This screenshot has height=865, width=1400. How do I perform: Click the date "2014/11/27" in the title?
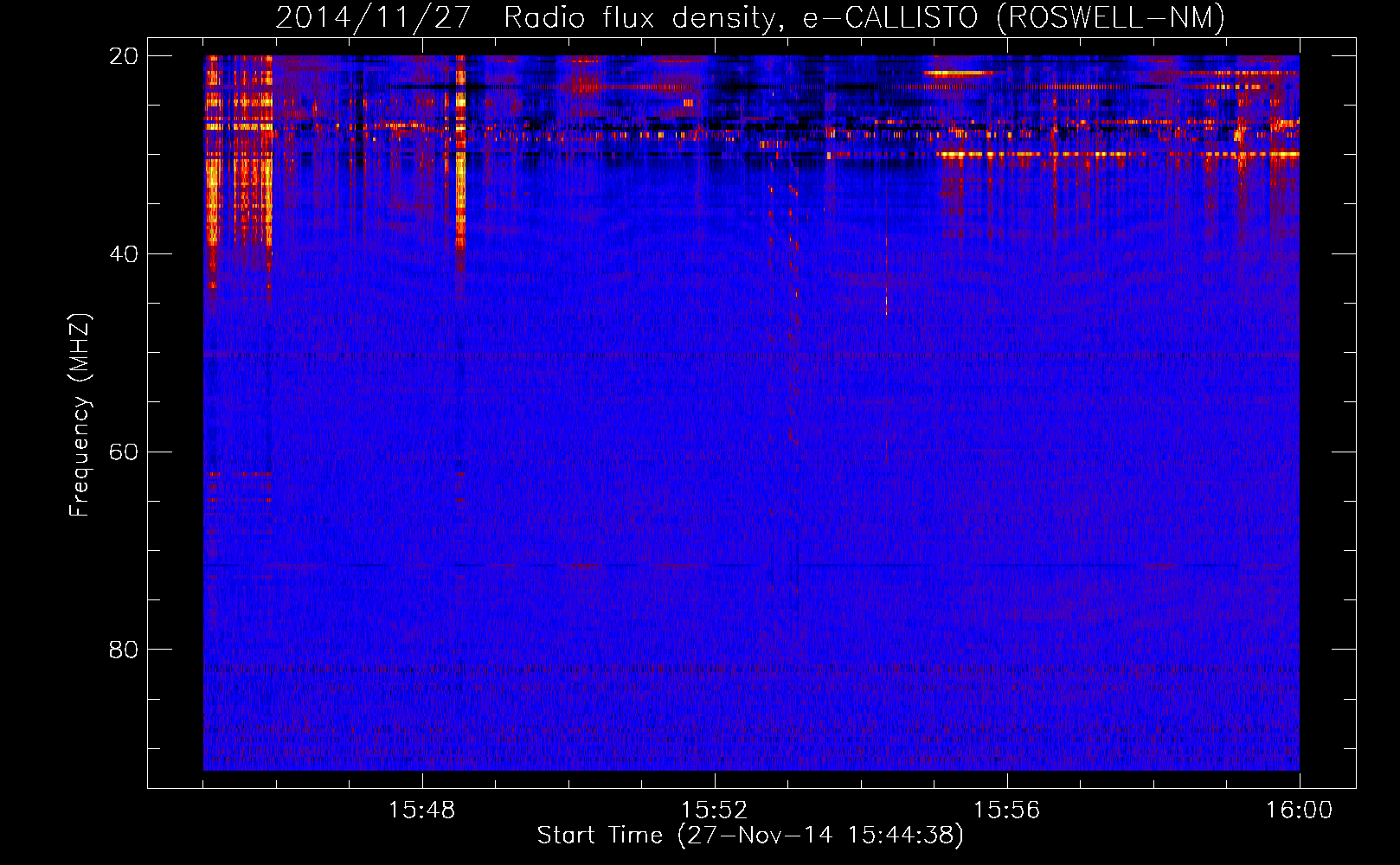click(373, 17)
